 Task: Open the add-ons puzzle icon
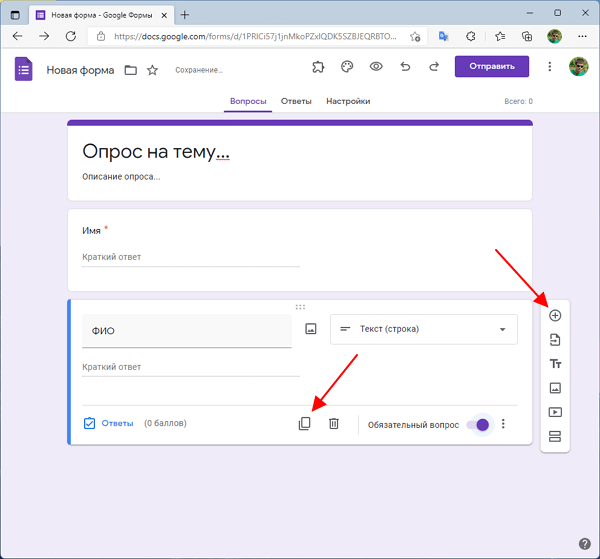point(318,67)
